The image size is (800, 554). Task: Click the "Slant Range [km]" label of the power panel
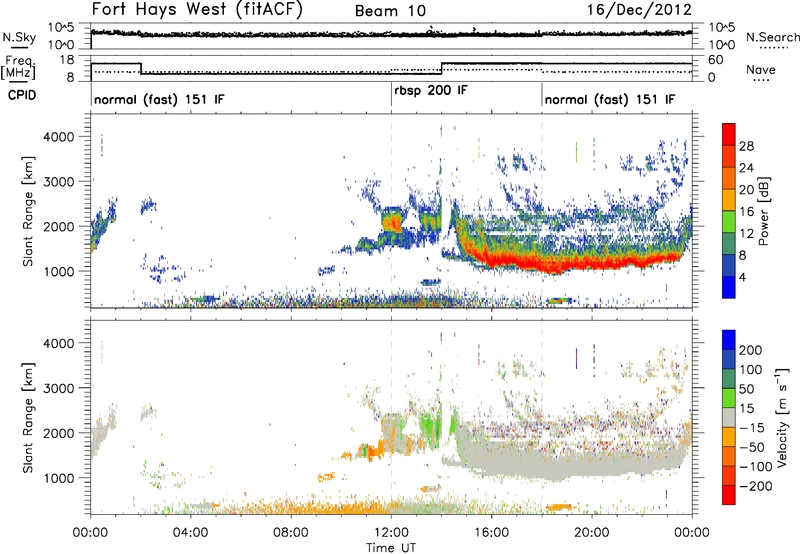coord(28,211)
